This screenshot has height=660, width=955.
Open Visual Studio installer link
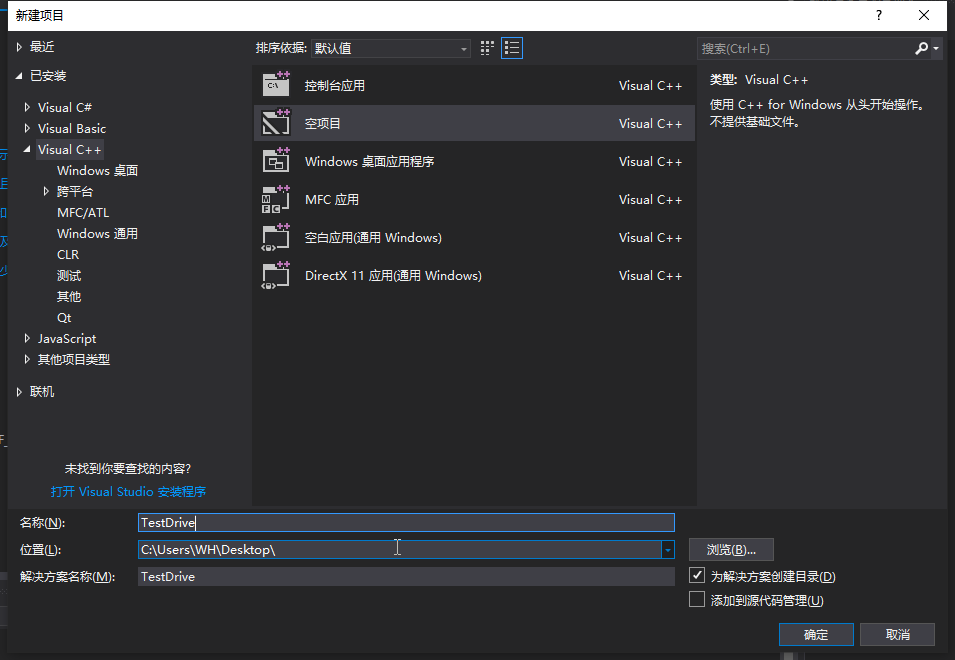(x=128, y=491)
